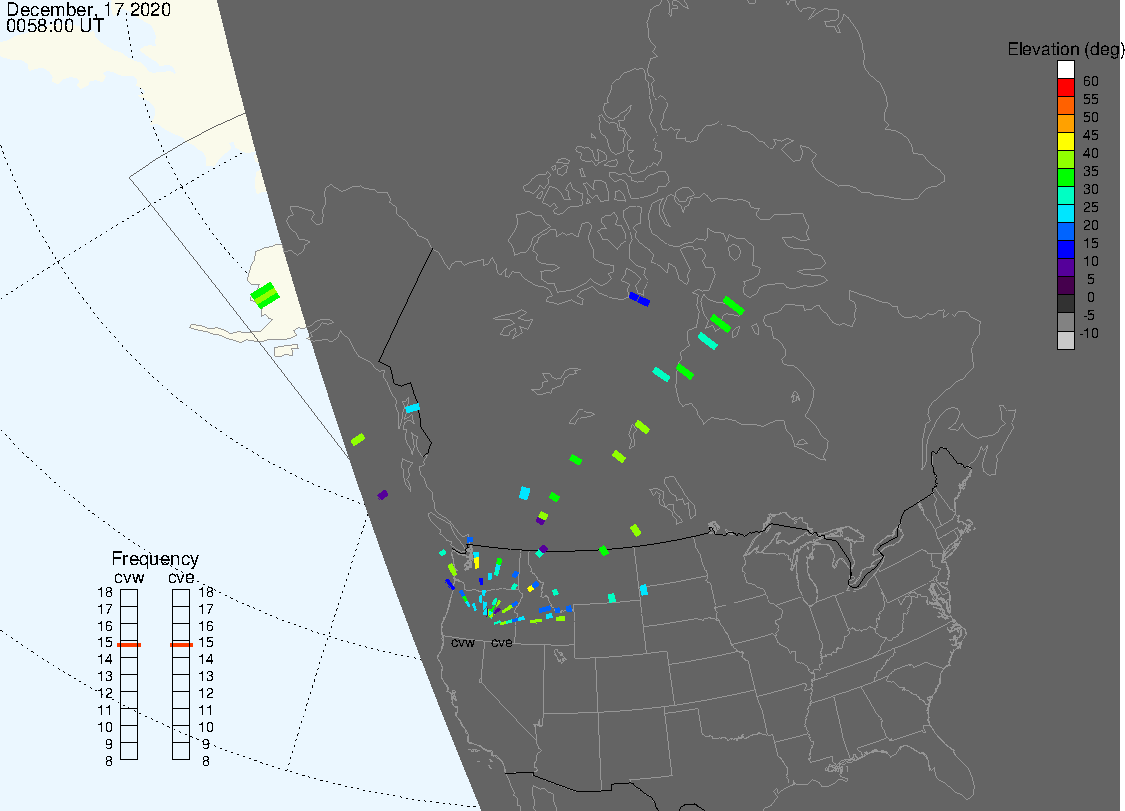Click the dark blue swatch between 15 and 10
Screen dimensions: 1125x811
[1065, 249]
